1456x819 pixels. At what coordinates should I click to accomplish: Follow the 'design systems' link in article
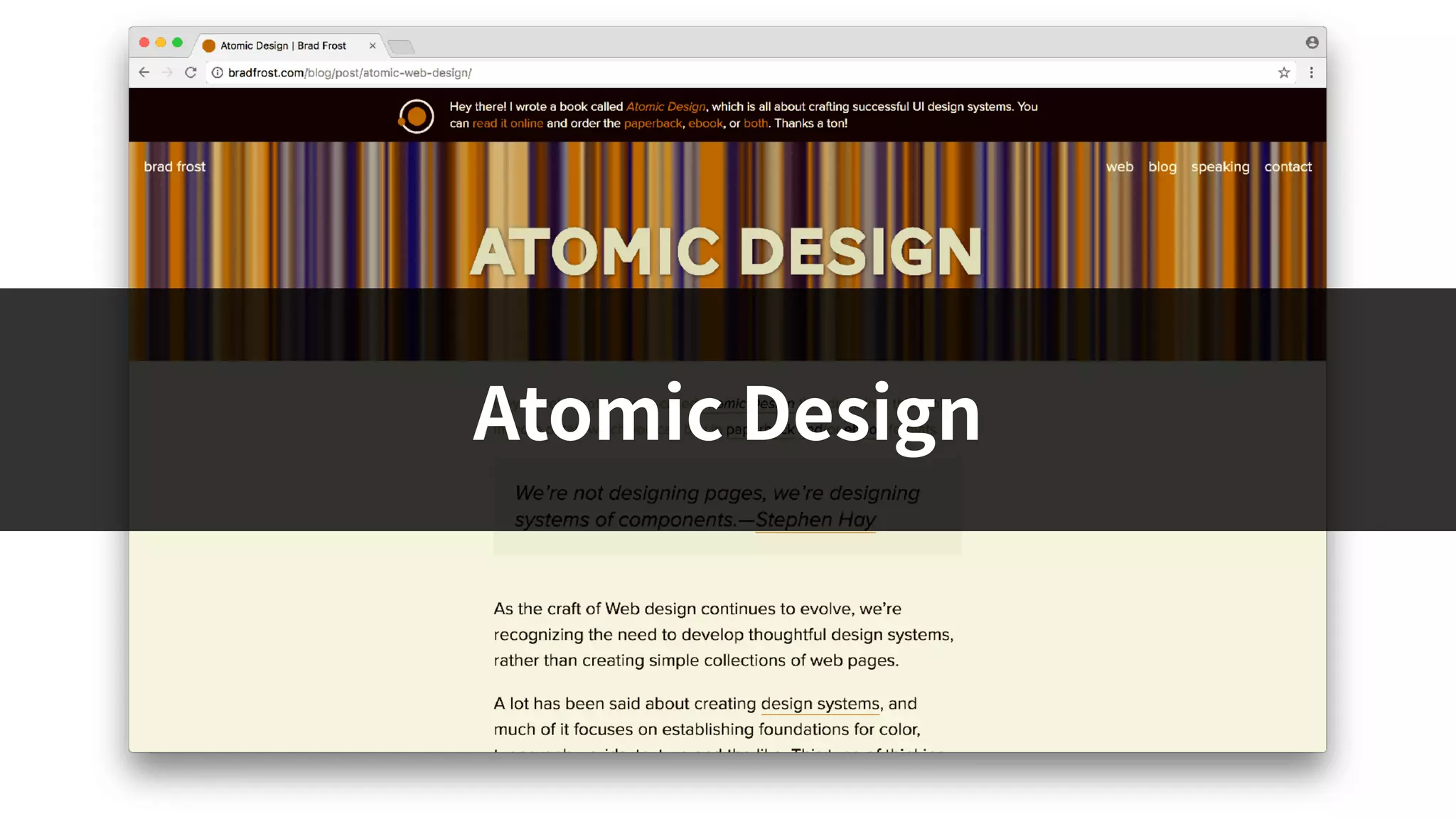pyautogui.click(x=820, y=704)
